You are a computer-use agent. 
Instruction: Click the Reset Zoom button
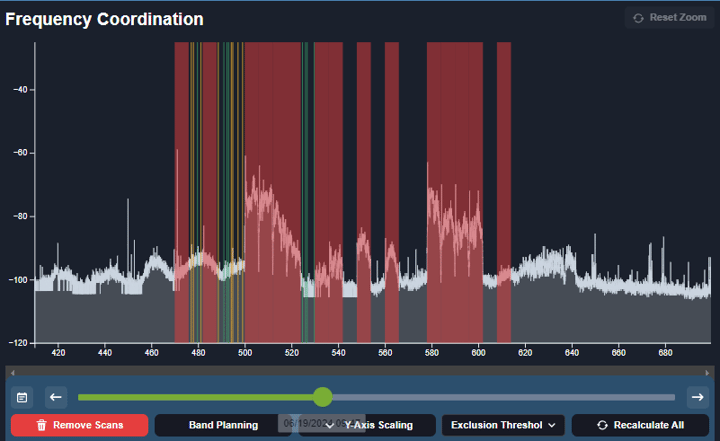pos(669,18)
